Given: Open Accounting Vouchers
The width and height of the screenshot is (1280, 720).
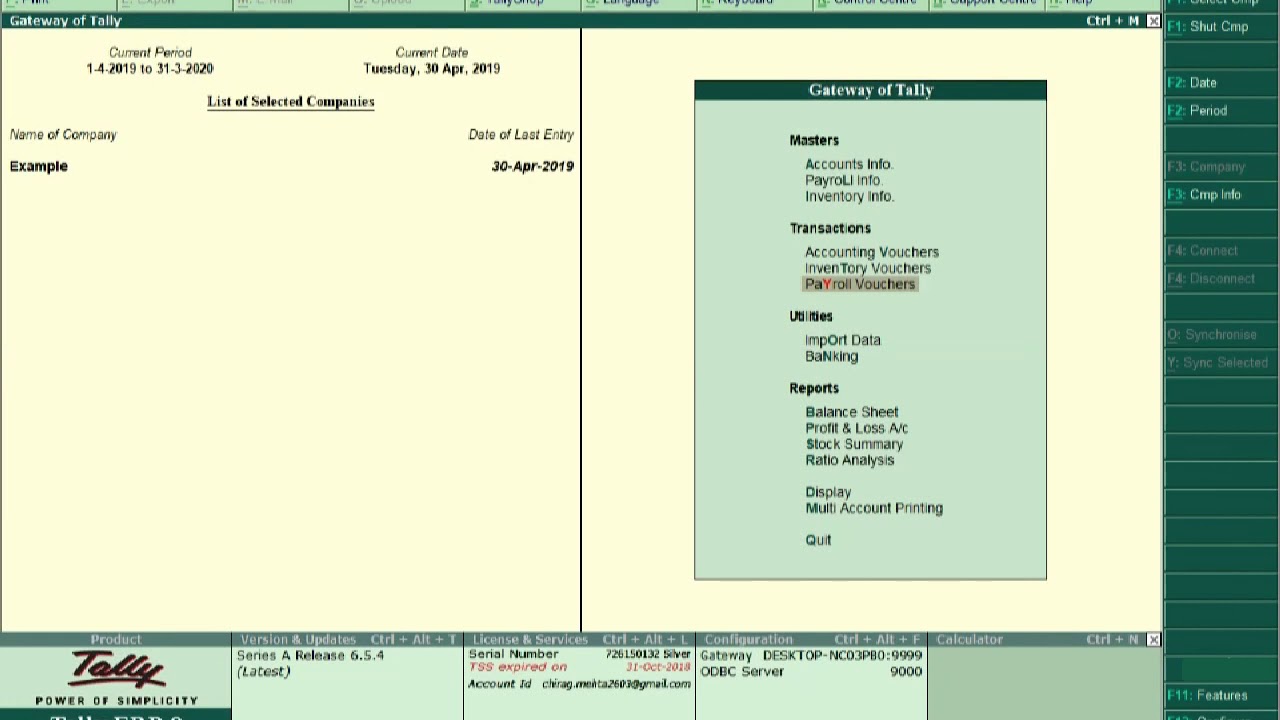Looking at the screenshot, I should pyautogui.click(x=872, y=252).
